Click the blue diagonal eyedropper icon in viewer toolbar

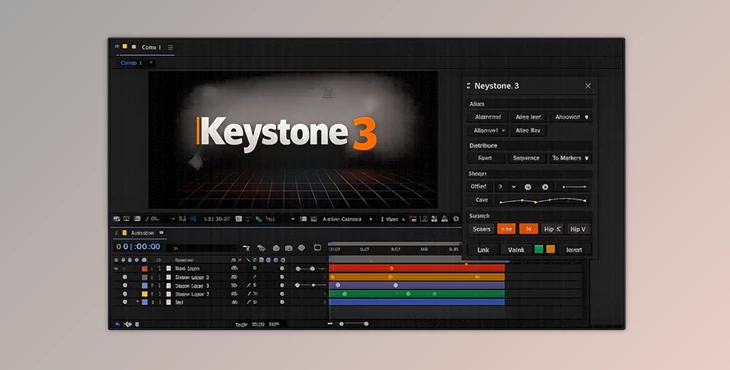coord(258,219)
